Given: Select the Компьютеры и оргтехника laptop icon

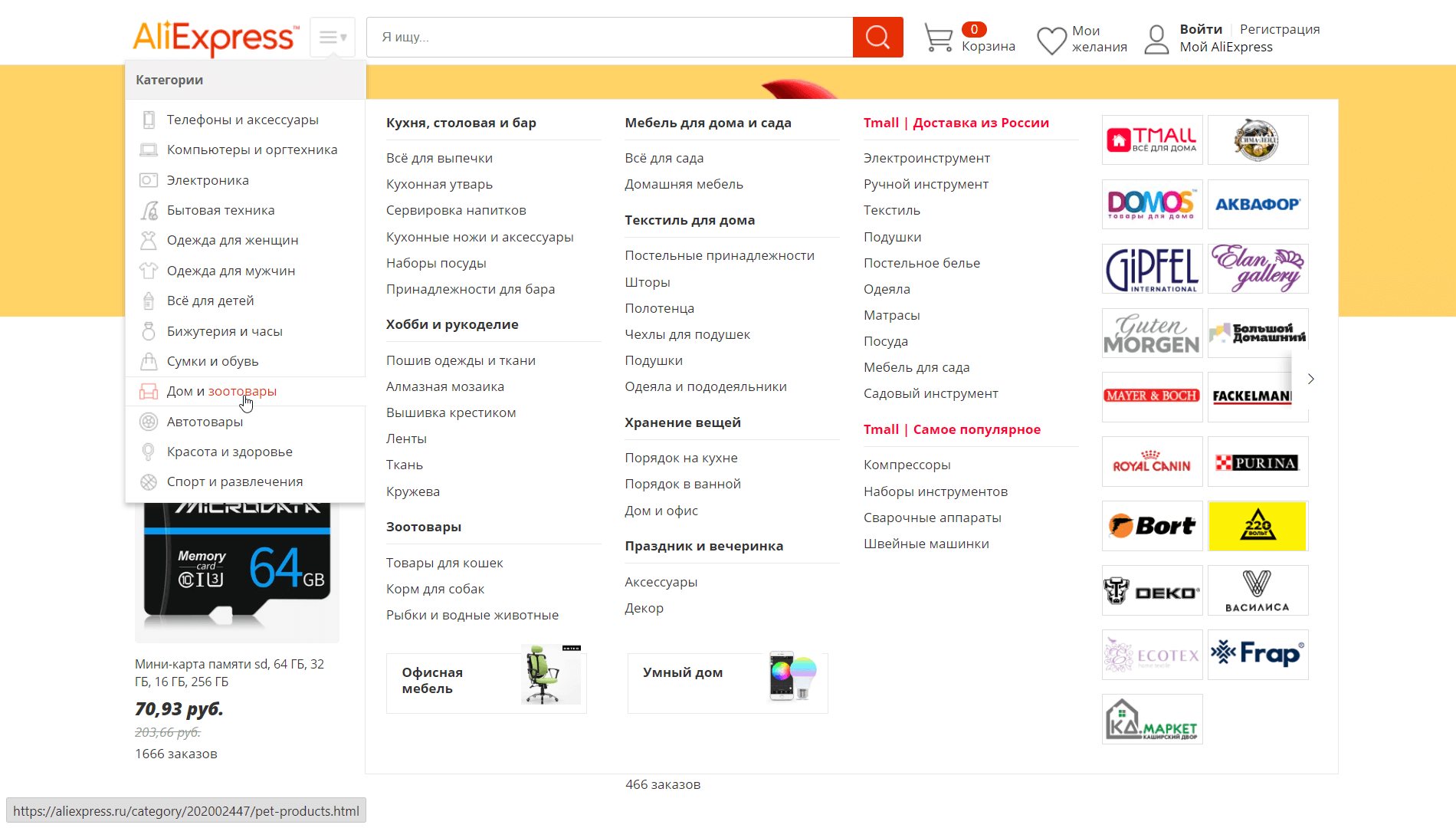Looking at the screenshot, I should [x=149, y=149].
